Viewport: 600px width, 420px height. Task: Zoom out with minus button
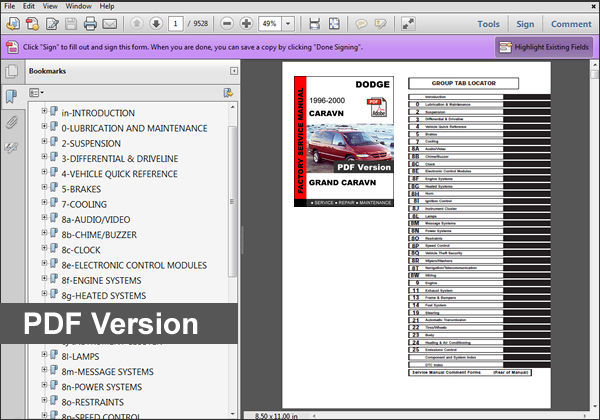click(x=227, y=24)
